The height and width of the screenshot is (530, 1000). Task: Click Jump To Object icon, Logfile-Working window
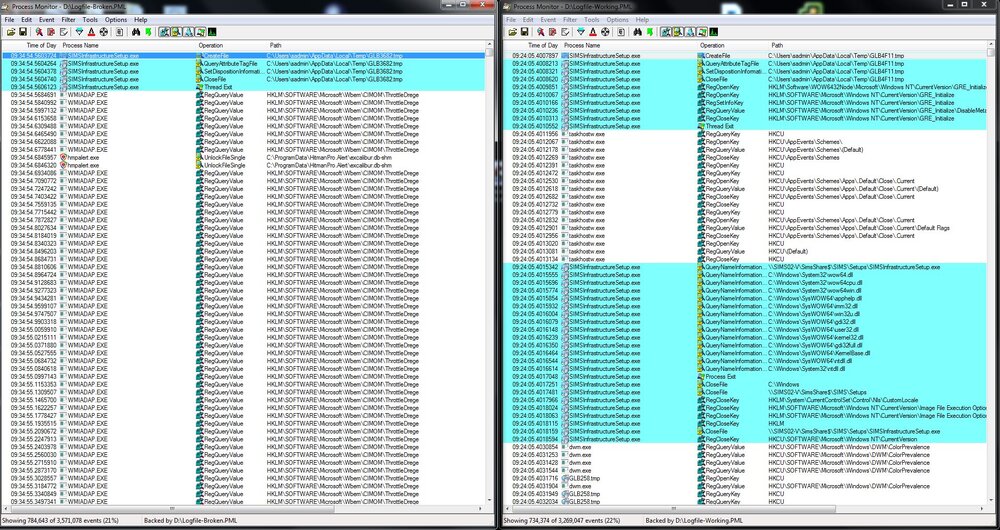[x=649, y=32]
